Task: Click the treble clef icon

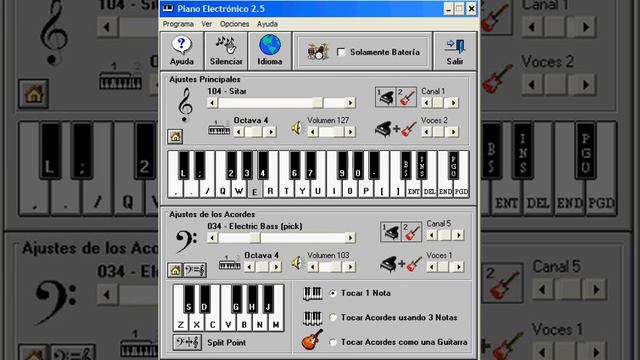Action: tap(185, 105)
